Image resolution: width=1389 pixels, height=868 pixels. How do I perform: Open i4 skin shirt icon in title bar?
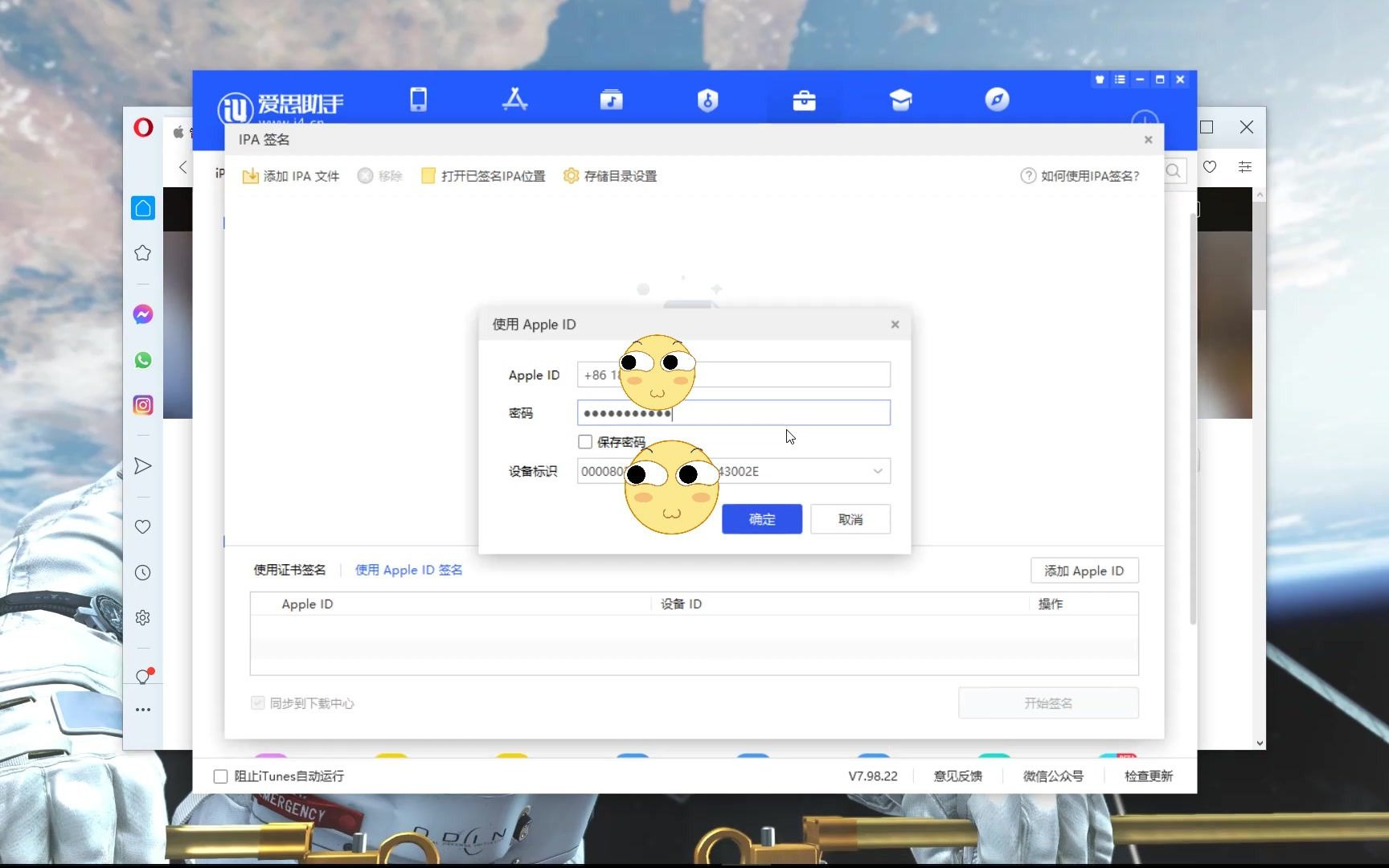[x=1100, y=80]
